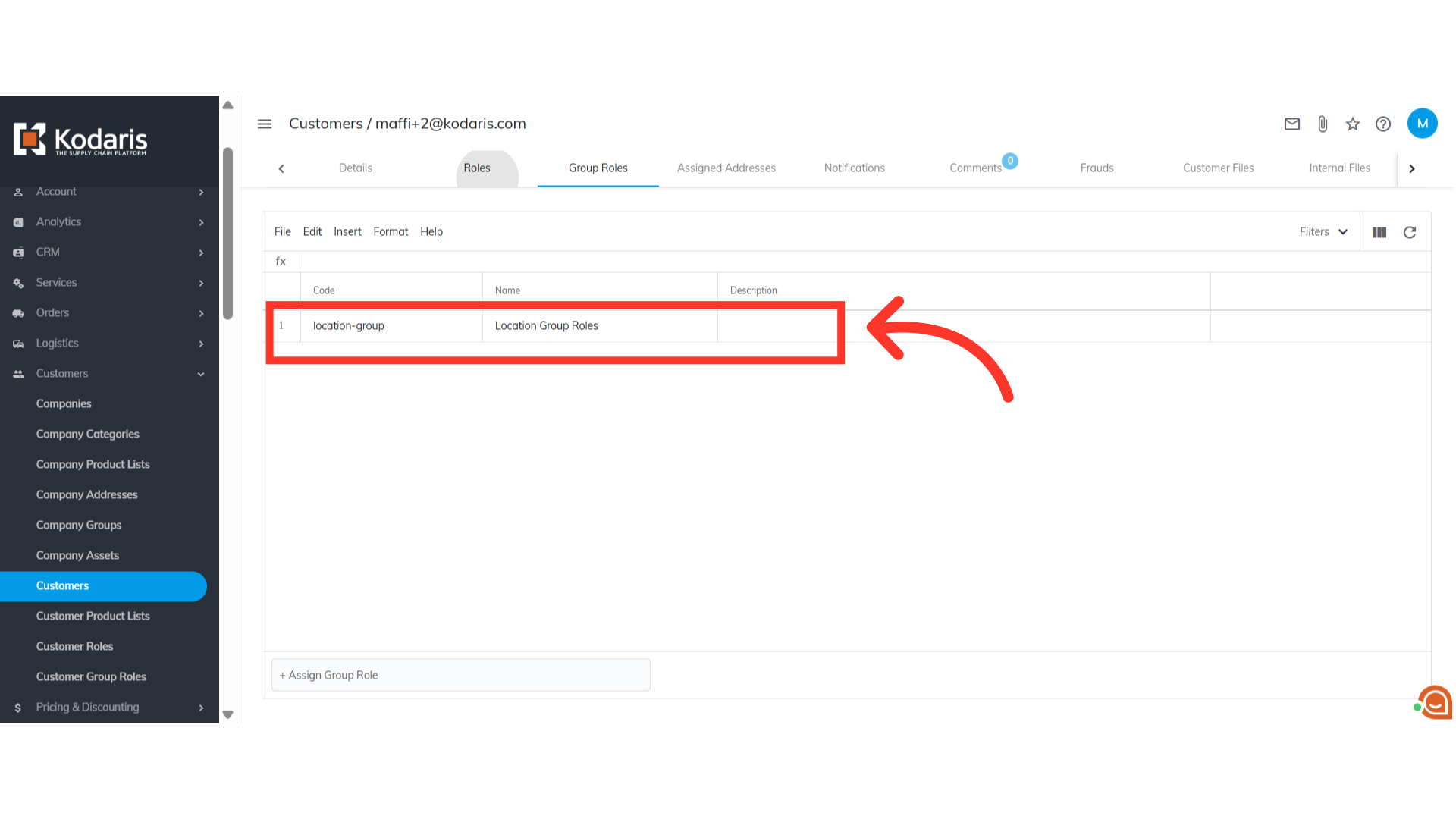Viewport: 1456px width, 819px height.
Task: Open the Filters dropdown
Action: (x=1323, y=232)
